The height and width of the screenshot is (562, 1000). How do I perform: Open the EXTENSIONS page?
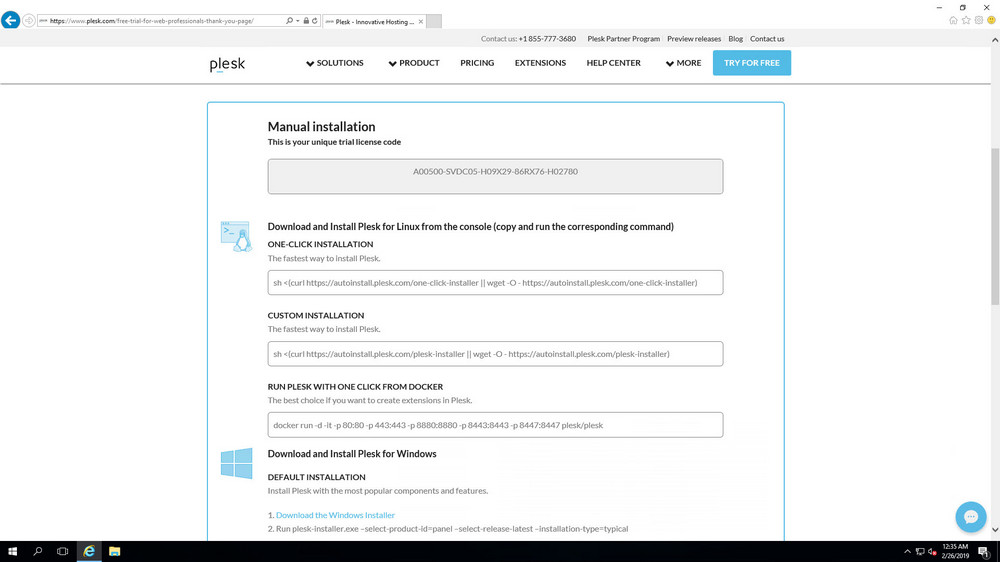tap(540, 63)
